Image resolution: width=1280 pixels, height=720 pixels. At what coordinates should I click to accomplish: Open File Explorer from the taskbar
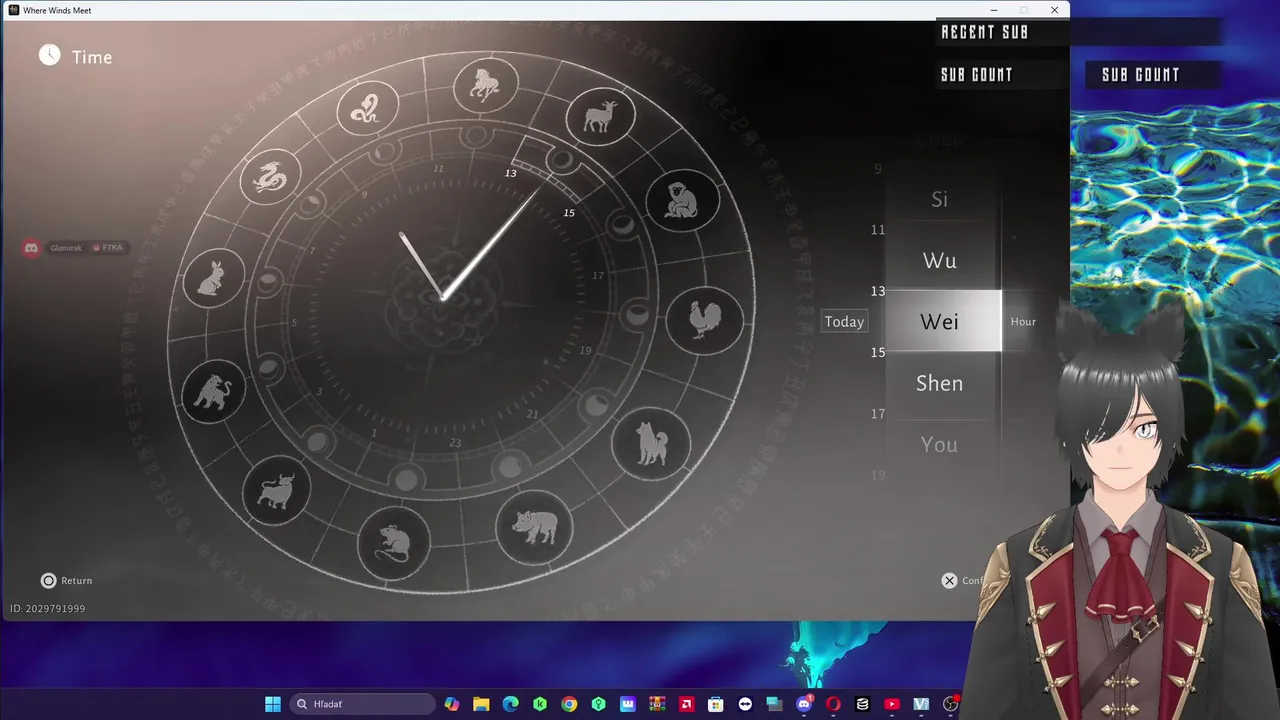tap(481, 704)
